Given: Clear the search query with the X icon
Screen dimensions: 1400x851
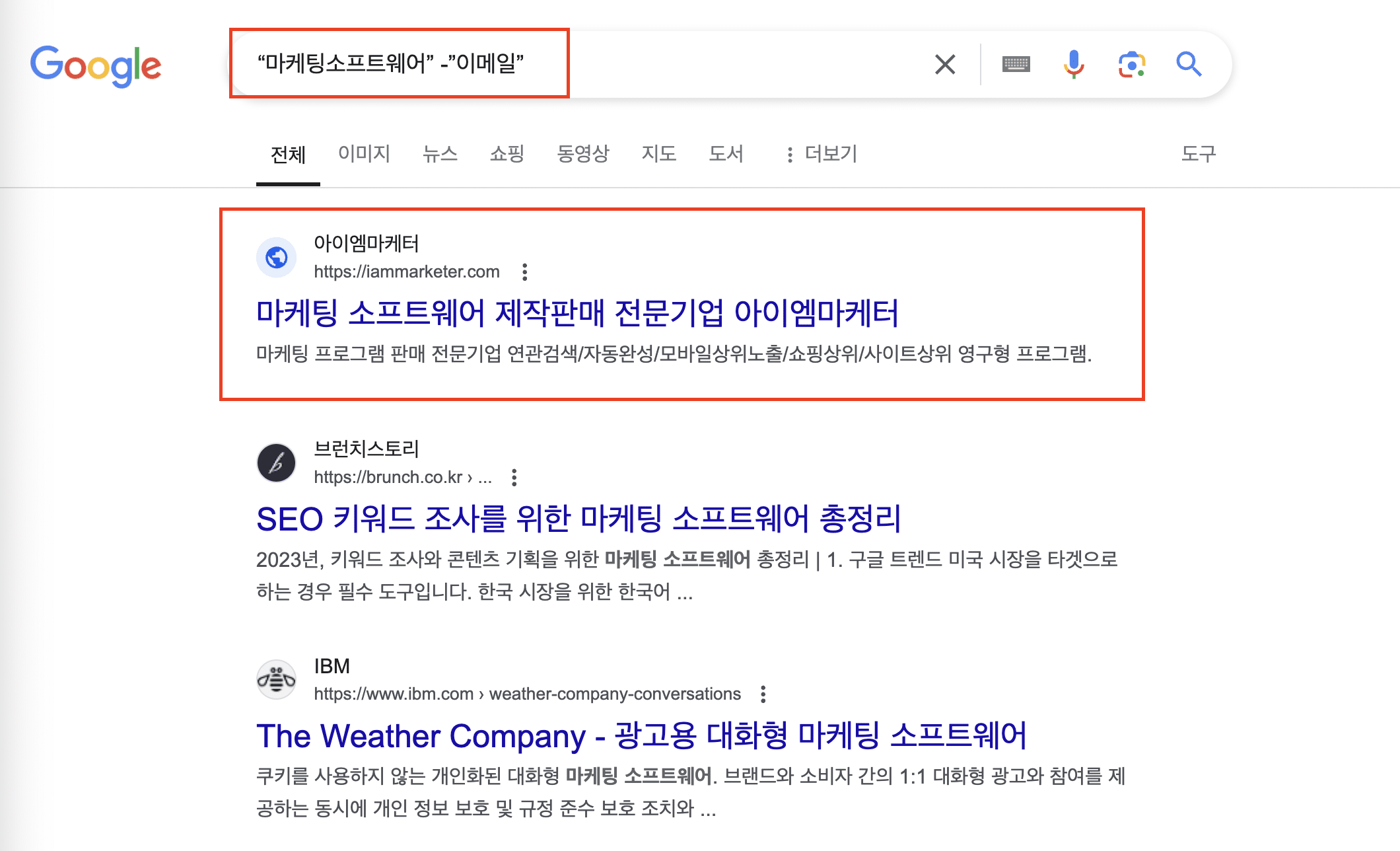Looking at the screenshot, I should pos(945,64).
